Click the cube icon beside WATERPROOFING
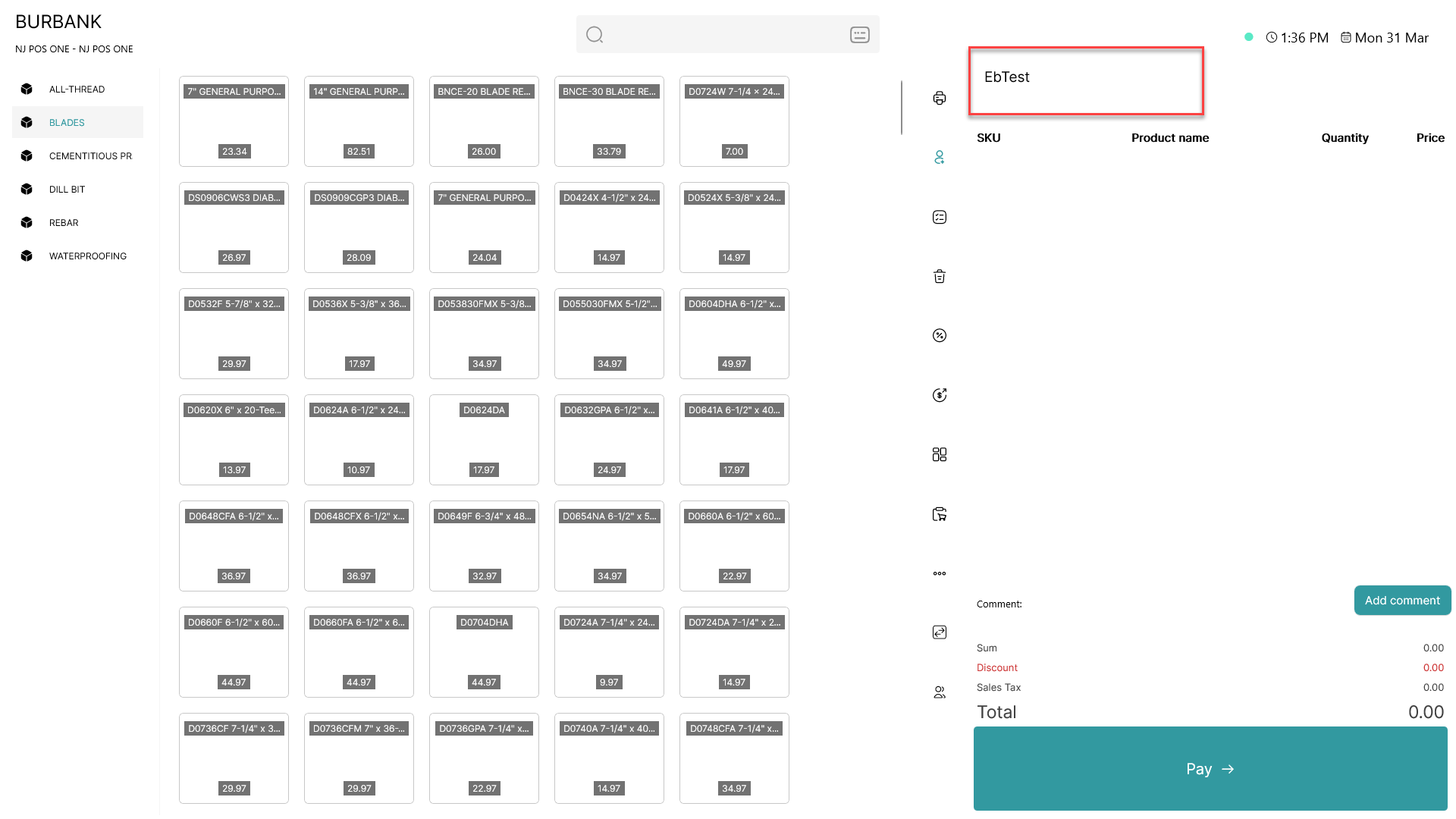Viewport: 1456px width, 819px height. (27, 256)
